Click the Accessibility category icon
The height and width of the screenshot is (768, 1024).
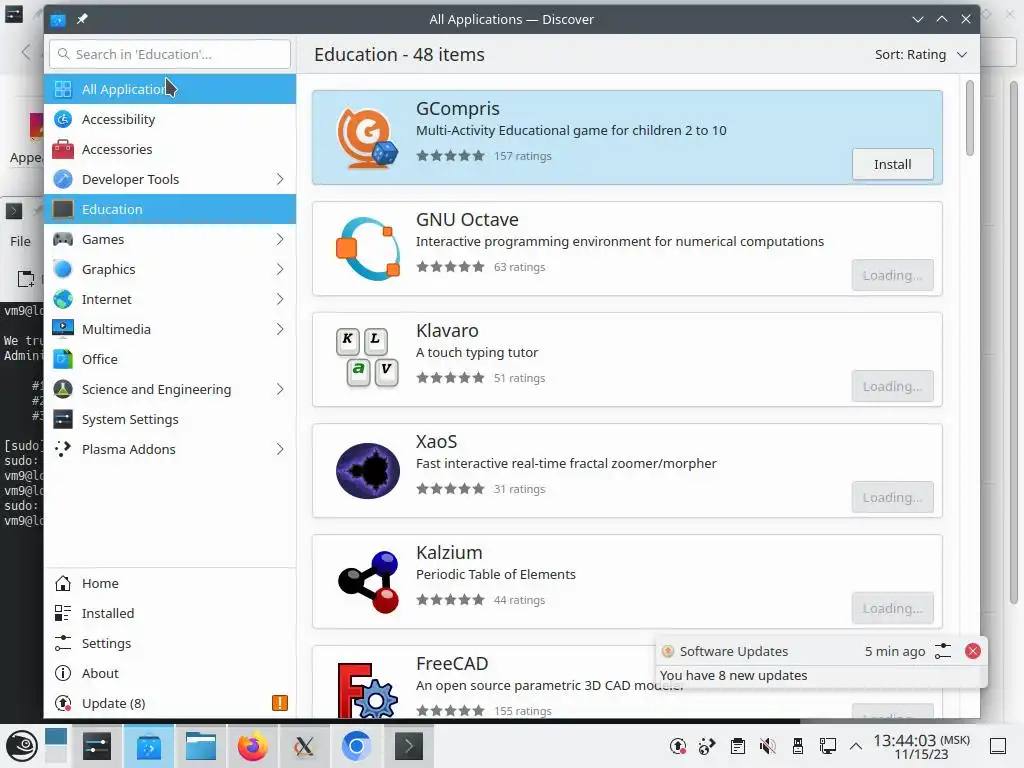click(x=63, y=120)
